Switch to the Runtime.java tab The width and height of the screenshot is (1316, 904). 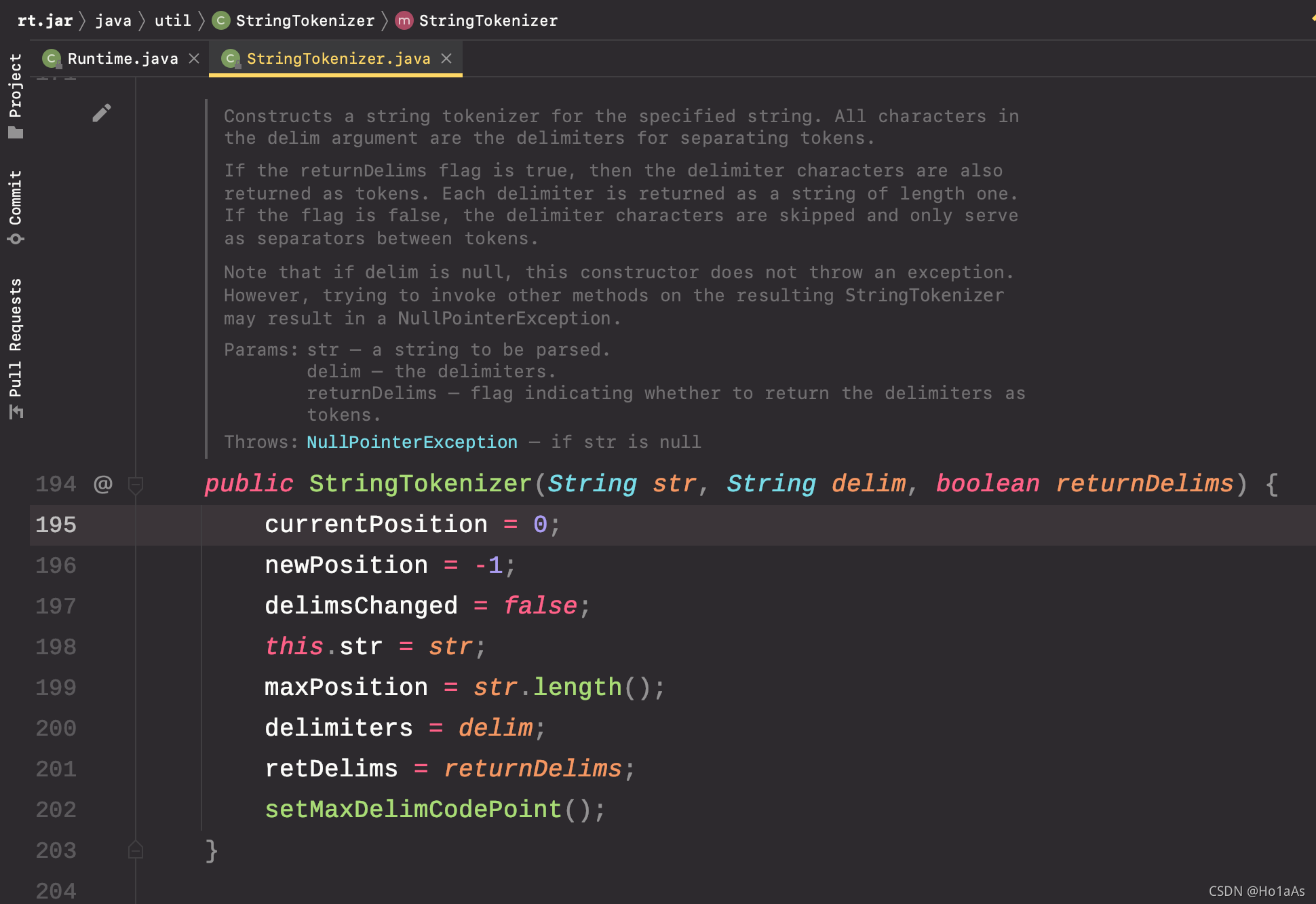coord(122,59)
